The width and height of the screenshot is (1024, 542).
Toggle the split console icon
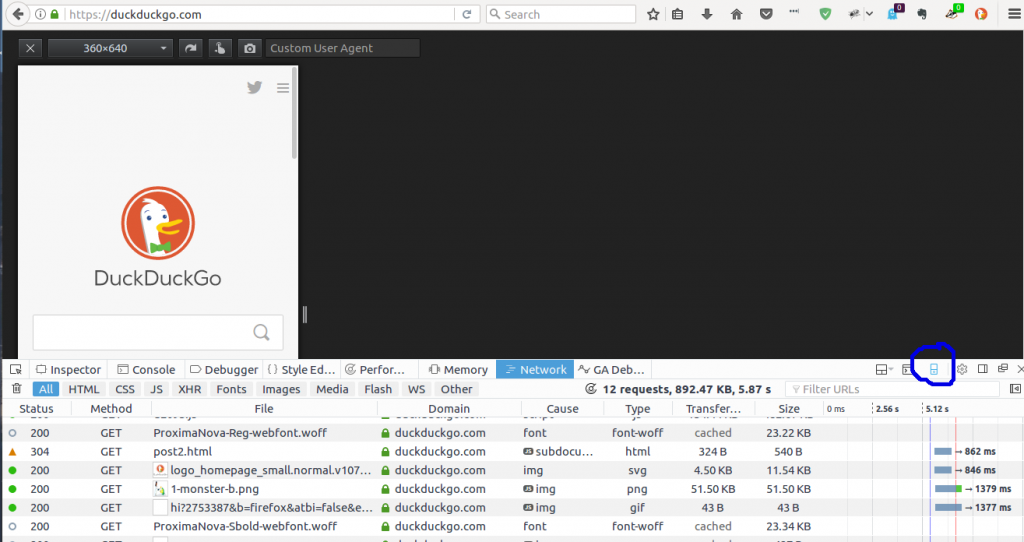coord(907,370)
